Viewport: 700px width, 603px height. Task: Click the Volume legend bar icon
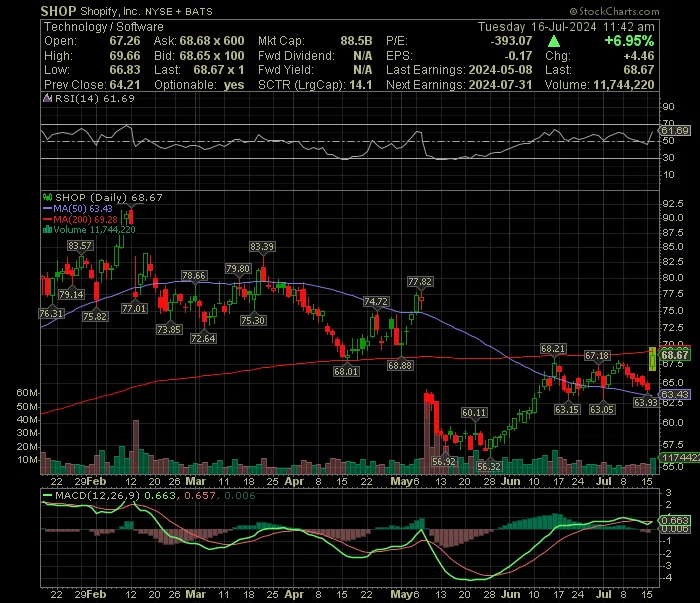coord(47,230)
